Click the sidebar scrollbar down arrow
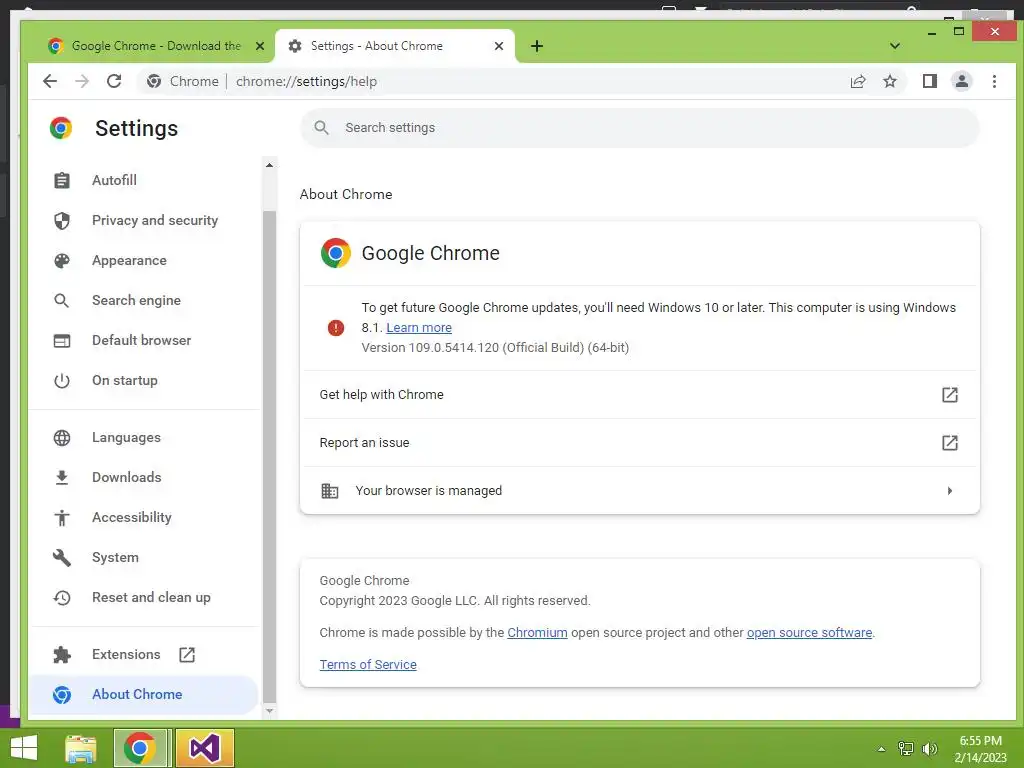Image resolution: width=1024 pixels, height=768 pixels. [x=269, y=711]
